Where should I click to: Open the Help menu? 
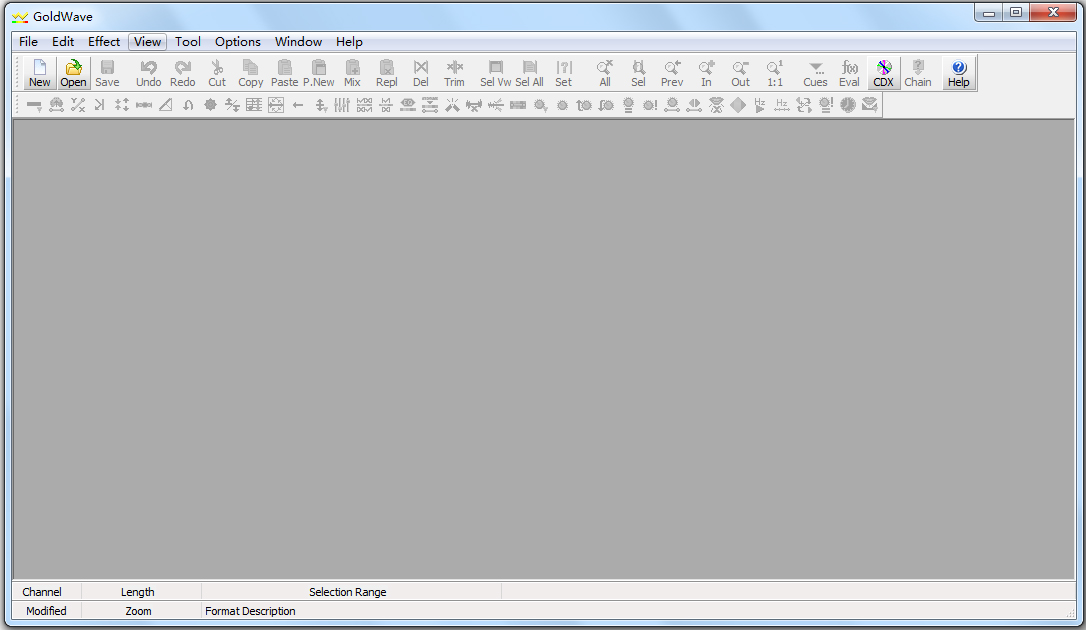pos(349,42)
